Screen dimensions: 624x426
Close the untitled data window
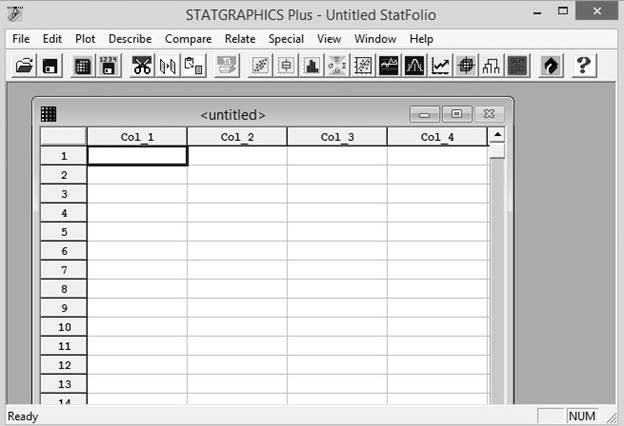point(489,114)
